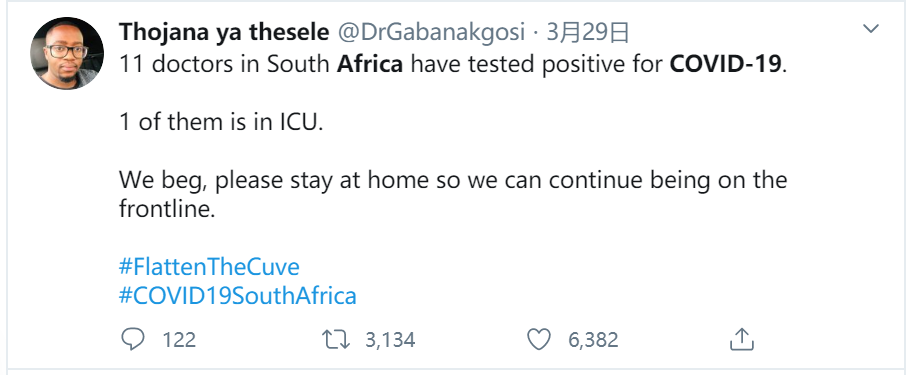Click the bold word Africa in the tweet
Screen dimensions: 907x375
click(370, 64)
